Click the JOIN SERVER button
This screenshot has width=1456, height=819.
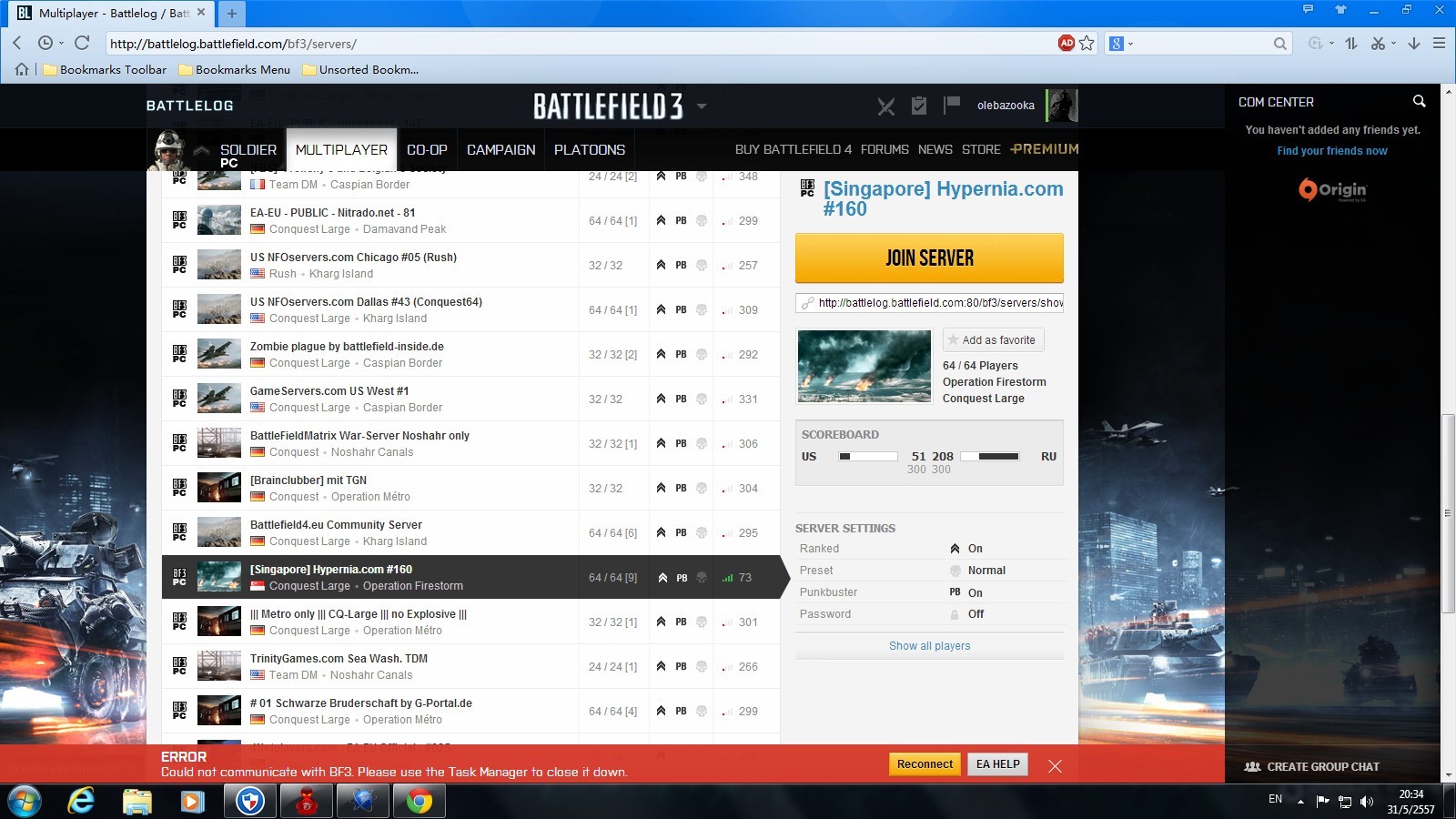[x=929, y=258]
